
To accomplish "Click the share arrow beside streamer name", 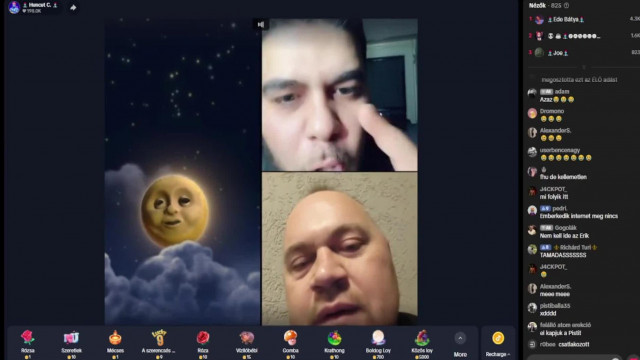I will 73,7.
